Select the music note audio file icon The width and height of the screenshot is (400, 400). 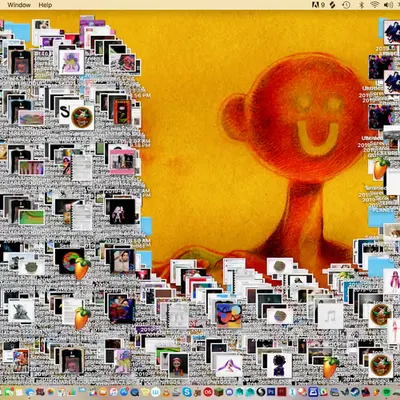point(330,316)
